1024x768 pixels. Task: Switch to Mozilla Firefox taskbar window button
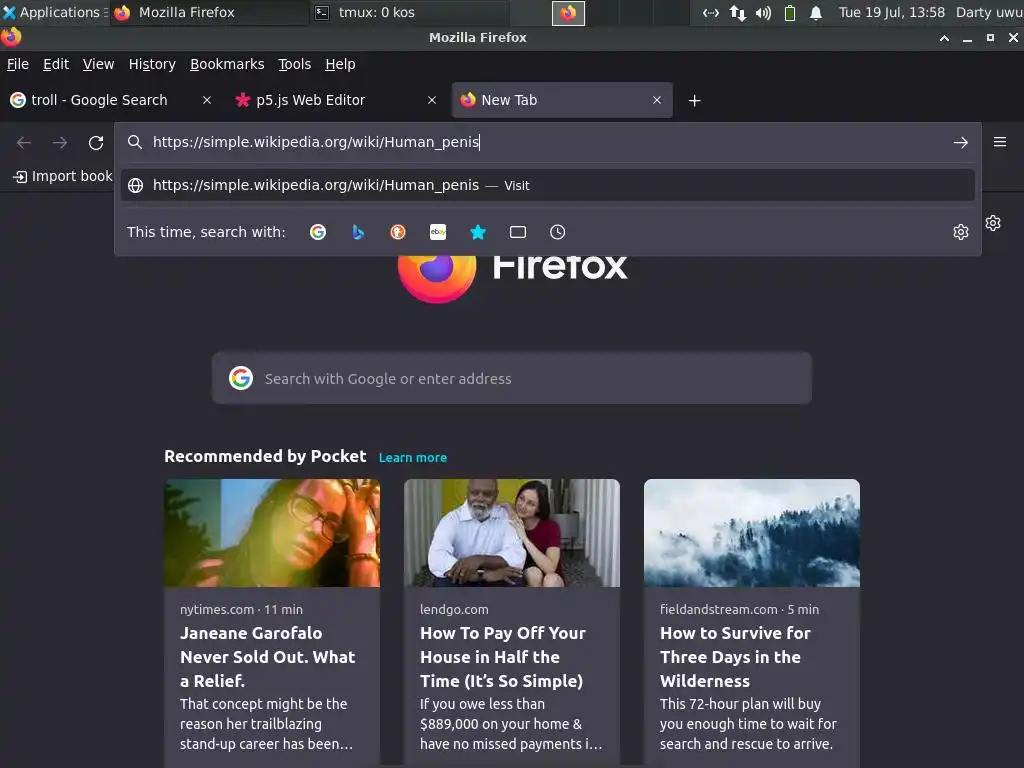pyautogui.click(x=209, y=12)
